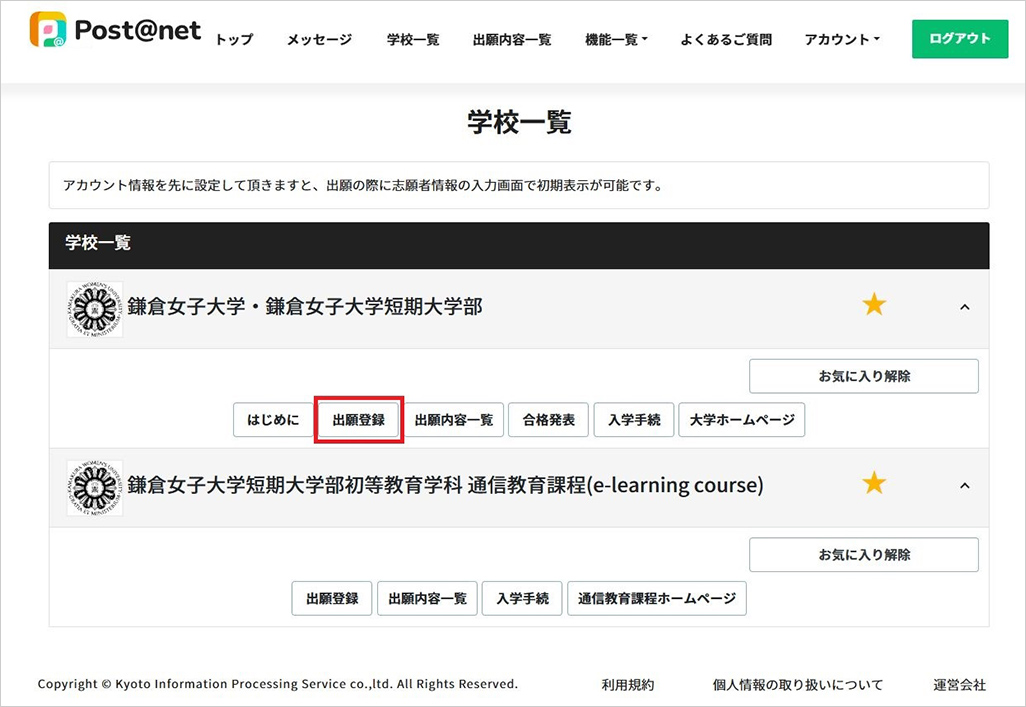Open よくあるご質問 in the navigation
Image resolution: width=1026 pixels, height=707 pixels.
pos(726,39)
